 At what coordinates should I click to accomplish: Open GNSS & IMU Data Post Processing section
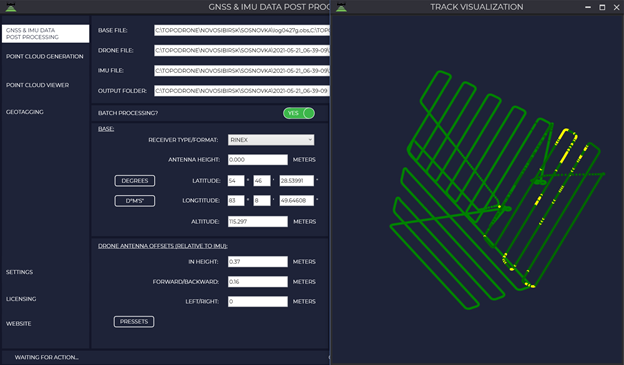tap(45, 33)
